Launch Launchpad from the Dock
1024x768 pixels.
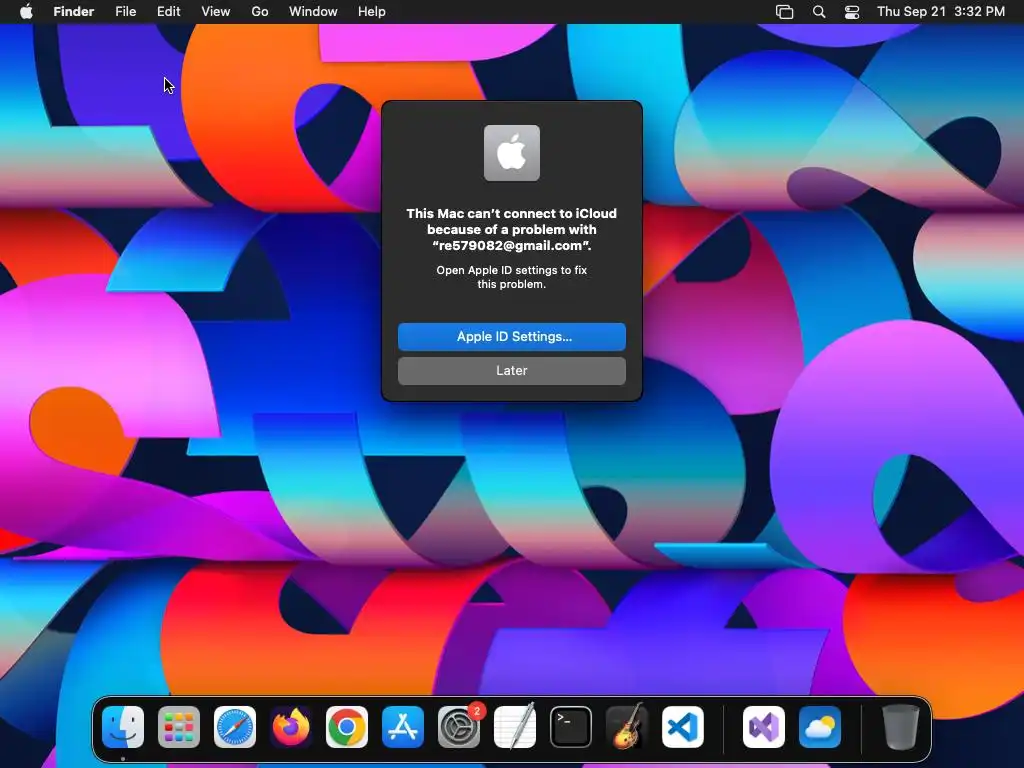click(x=179, y=727)
